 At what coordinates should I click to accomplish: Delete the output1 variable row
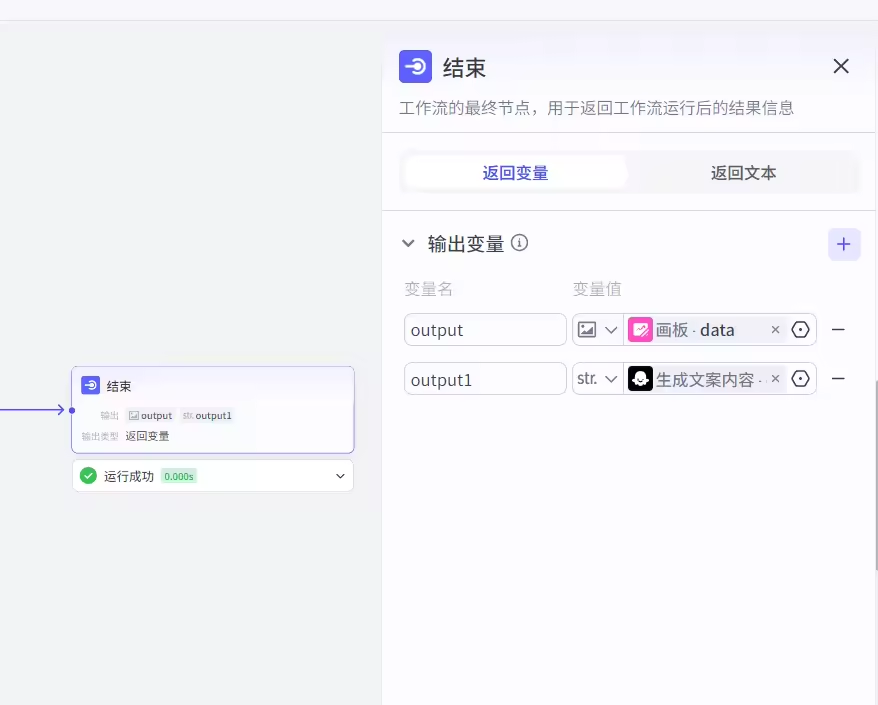point(839,380)
